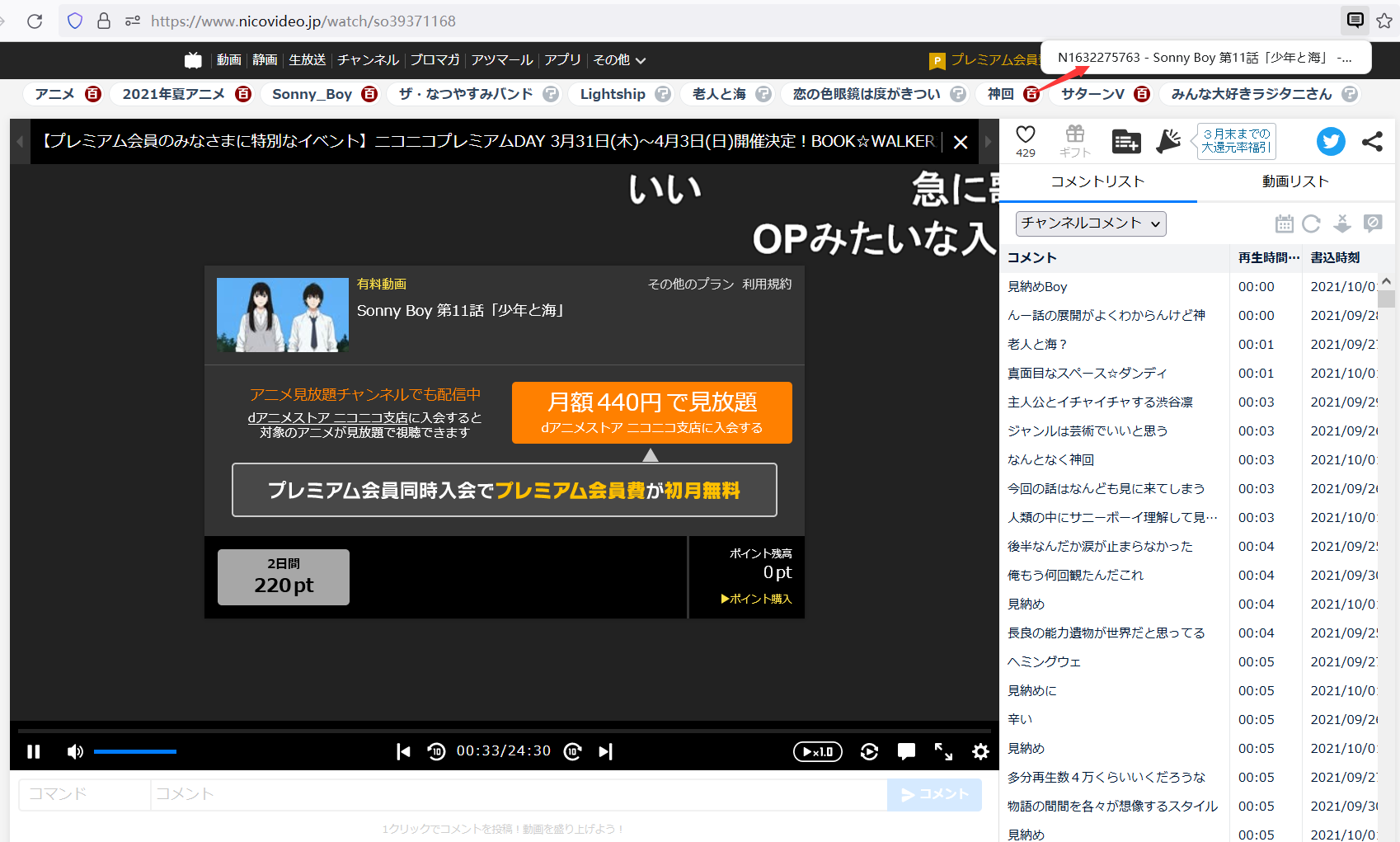This screenshot has width=1400, height=842.
Task: Open NG comment settings bubble icon
Action: tap(1373, 223)
